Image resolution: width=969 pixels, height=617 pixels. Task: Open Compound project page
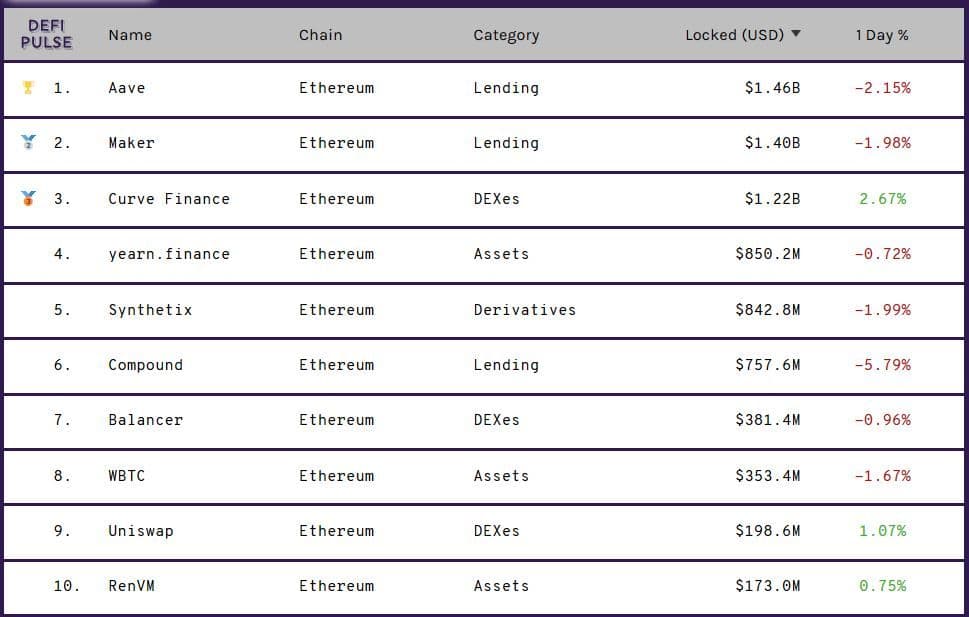coord(145,365)
